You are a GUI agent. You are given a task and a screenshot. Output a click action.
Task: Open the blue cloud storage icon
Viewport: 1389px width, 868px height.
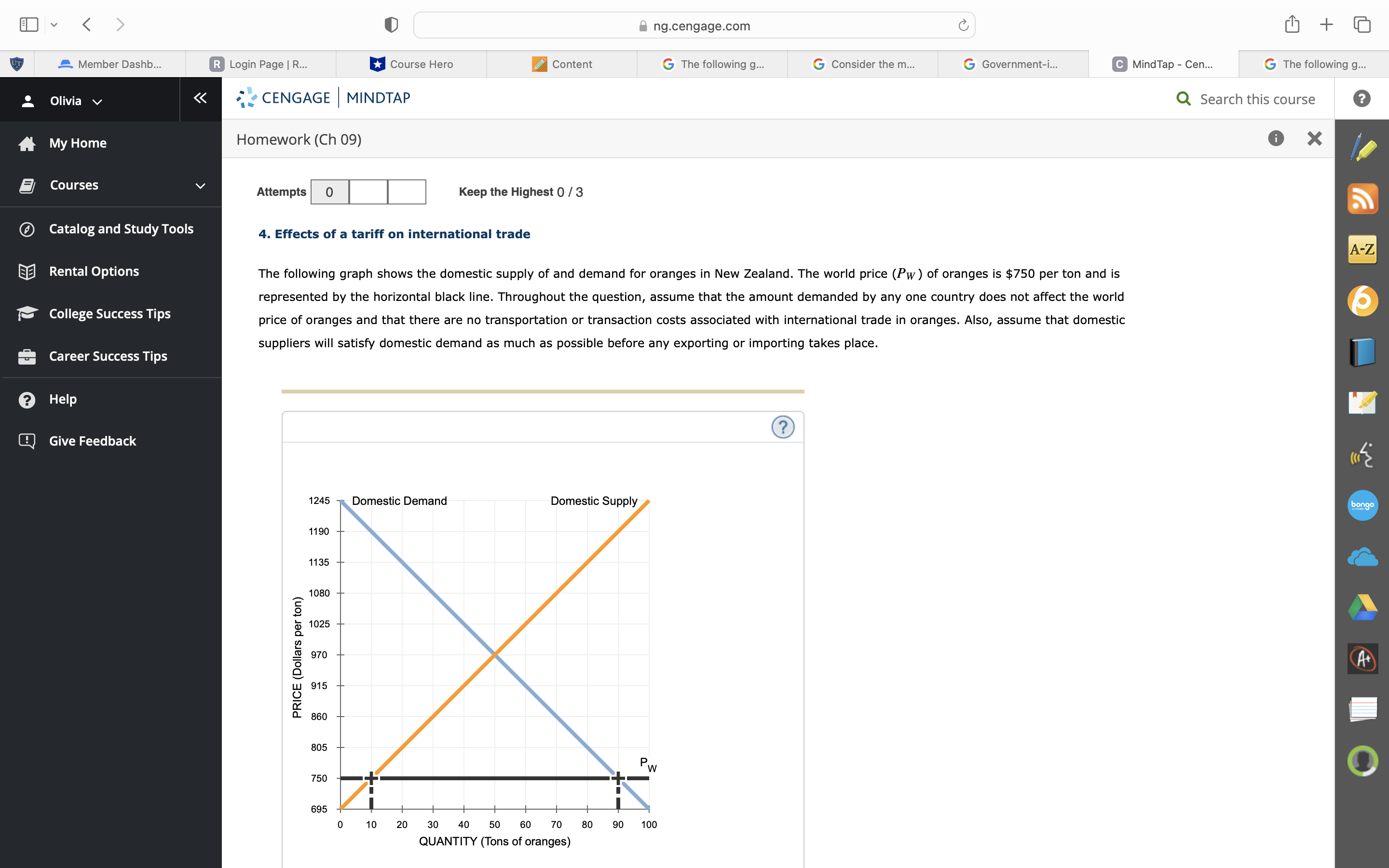(x=1362, y=557)
